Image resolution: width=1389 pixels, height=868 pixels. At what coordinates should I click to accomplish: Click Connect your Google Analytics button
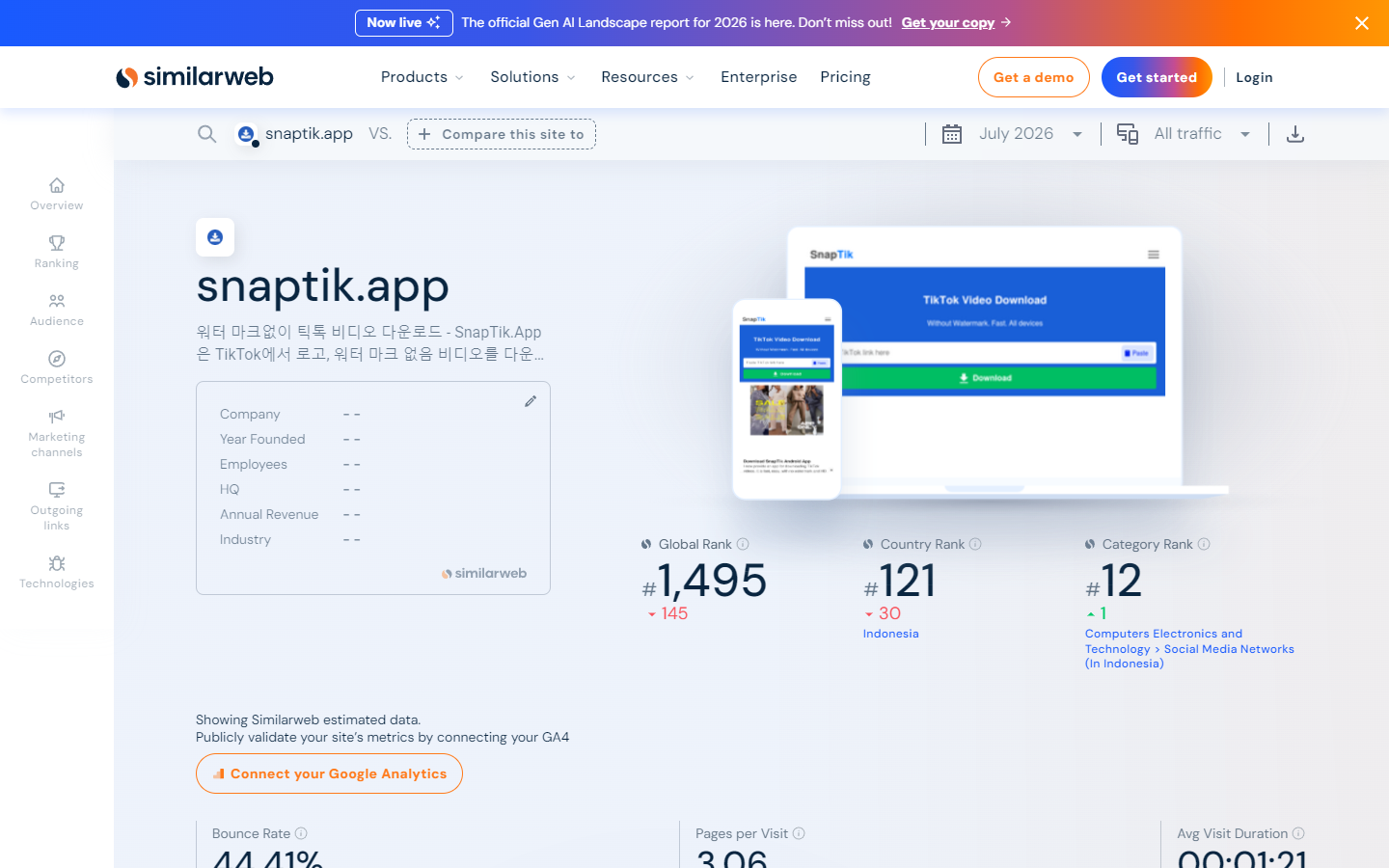pyautogui.click(x=329, y=773)
